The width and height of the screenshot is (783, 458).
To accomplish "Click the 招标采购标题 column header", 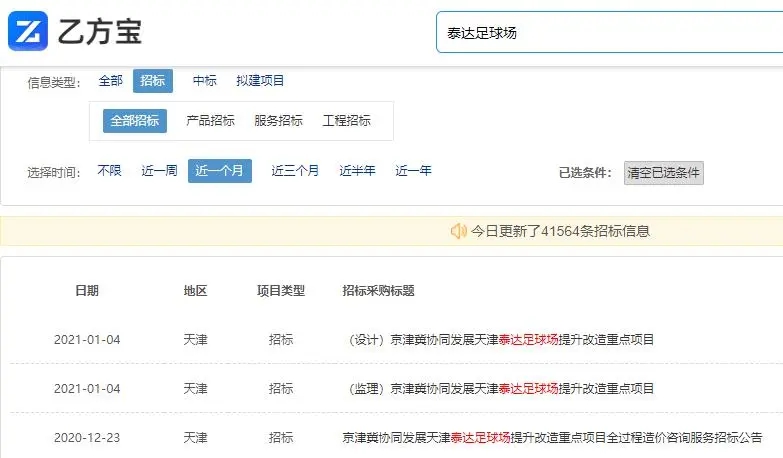I will click(379, 291).
